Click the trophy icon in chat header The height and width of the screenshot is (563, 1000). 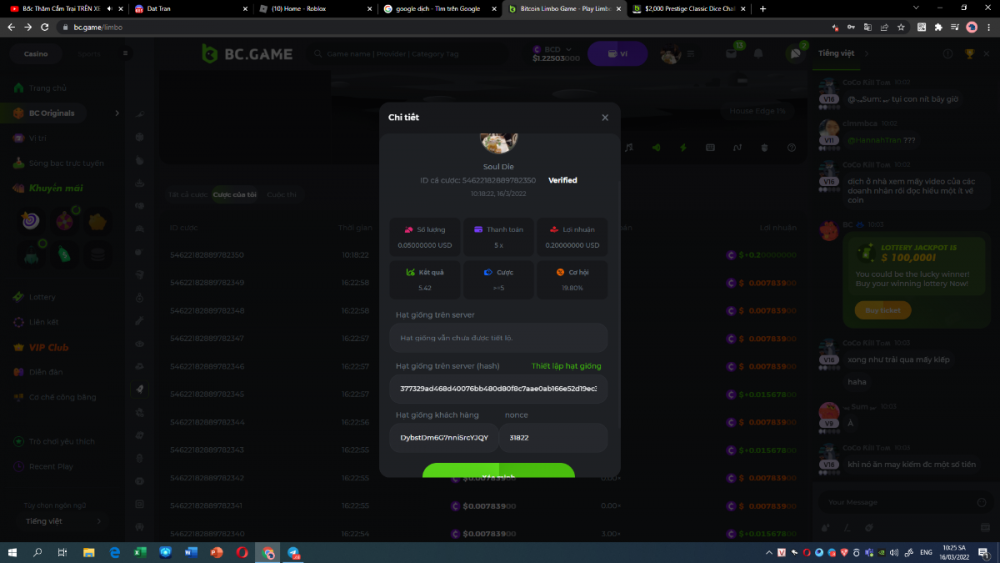(x=968, y=53)
